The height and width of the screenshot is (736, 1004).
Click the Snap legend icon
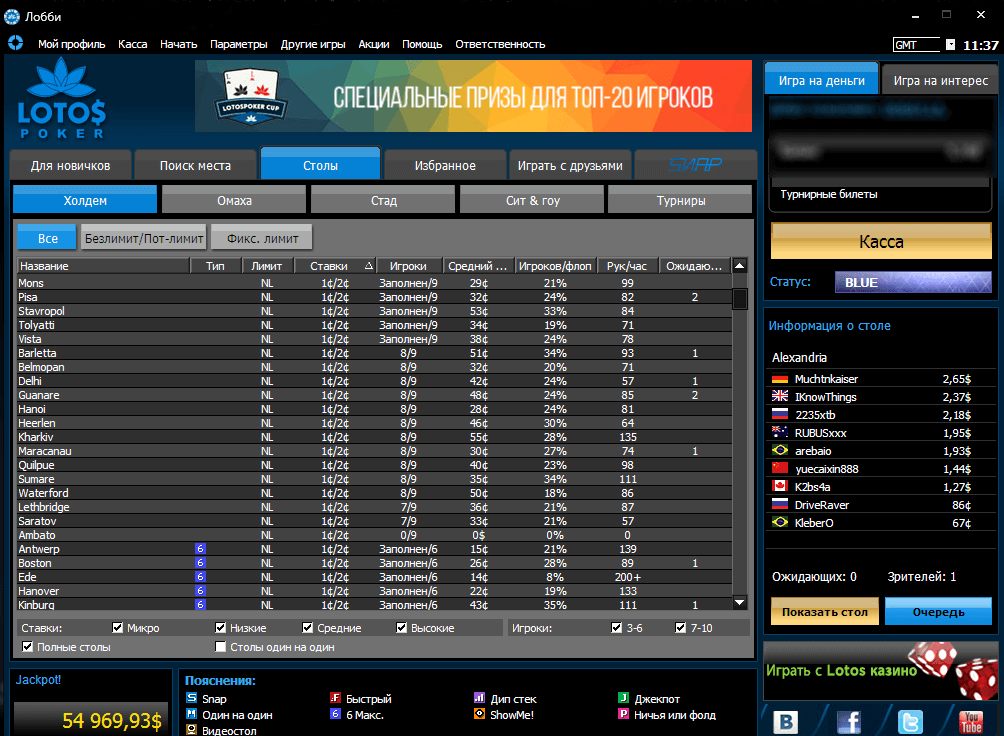(192, 699)
